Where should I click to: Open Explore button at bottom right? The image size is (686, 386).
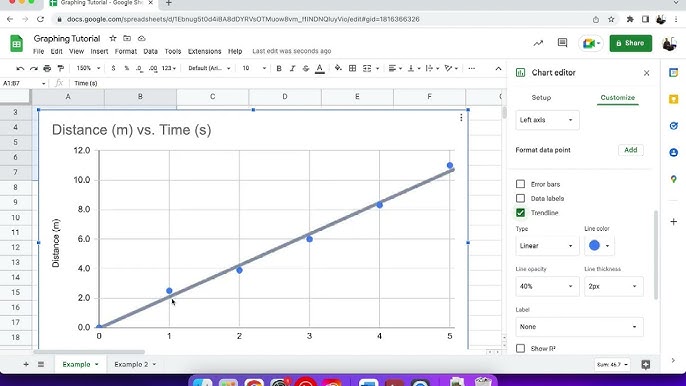pyautogui.click(x=646, y=364)
